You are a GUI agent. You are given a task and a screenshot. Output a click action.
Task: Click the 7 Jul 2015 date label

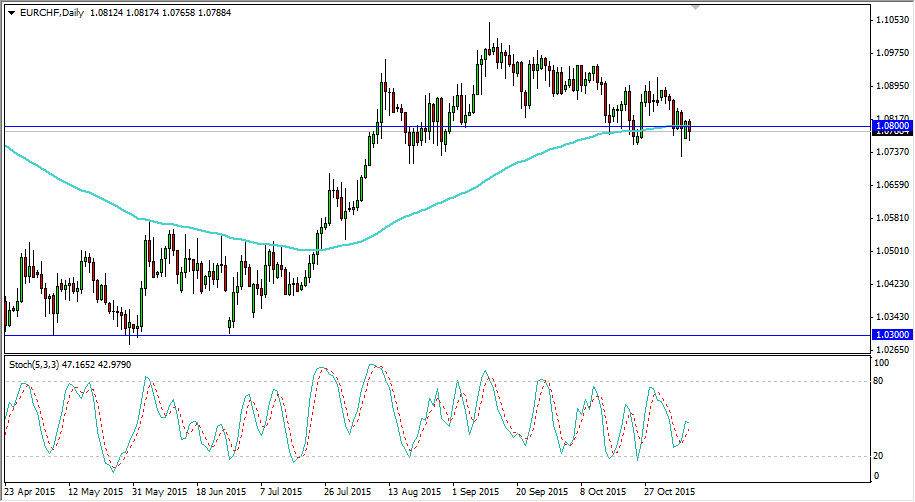tap(282, 493)
